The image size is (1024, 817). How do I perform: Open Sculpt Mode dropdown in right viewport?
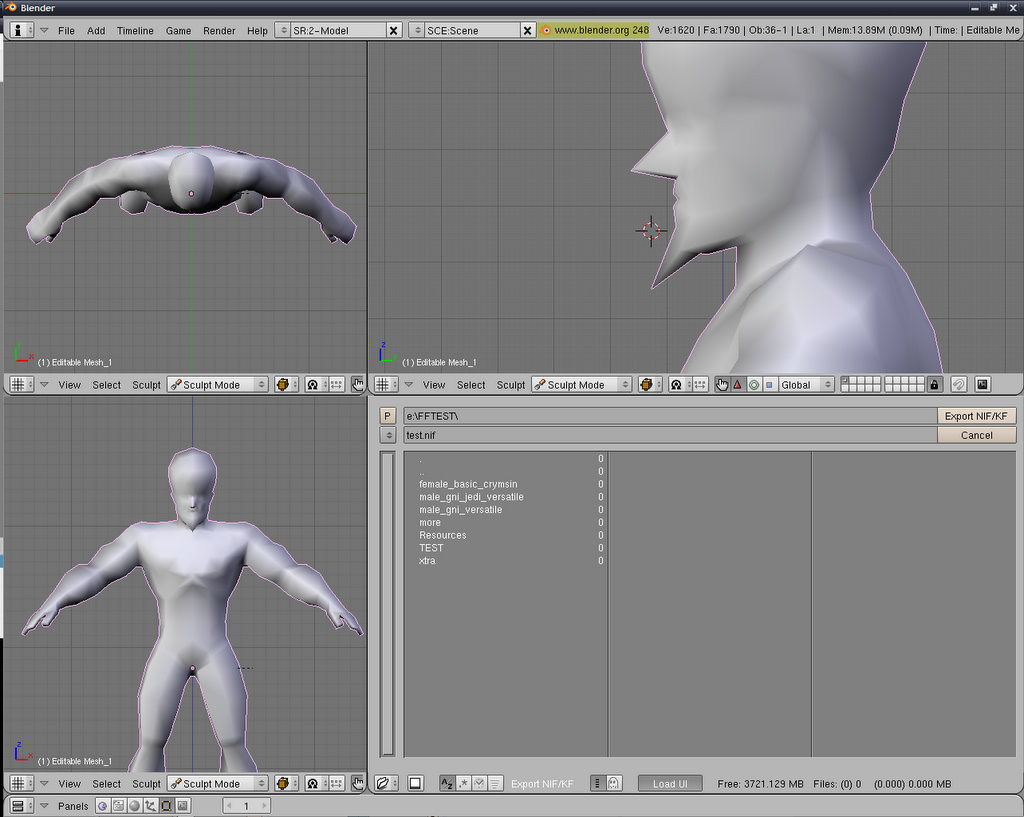[582, 385]
